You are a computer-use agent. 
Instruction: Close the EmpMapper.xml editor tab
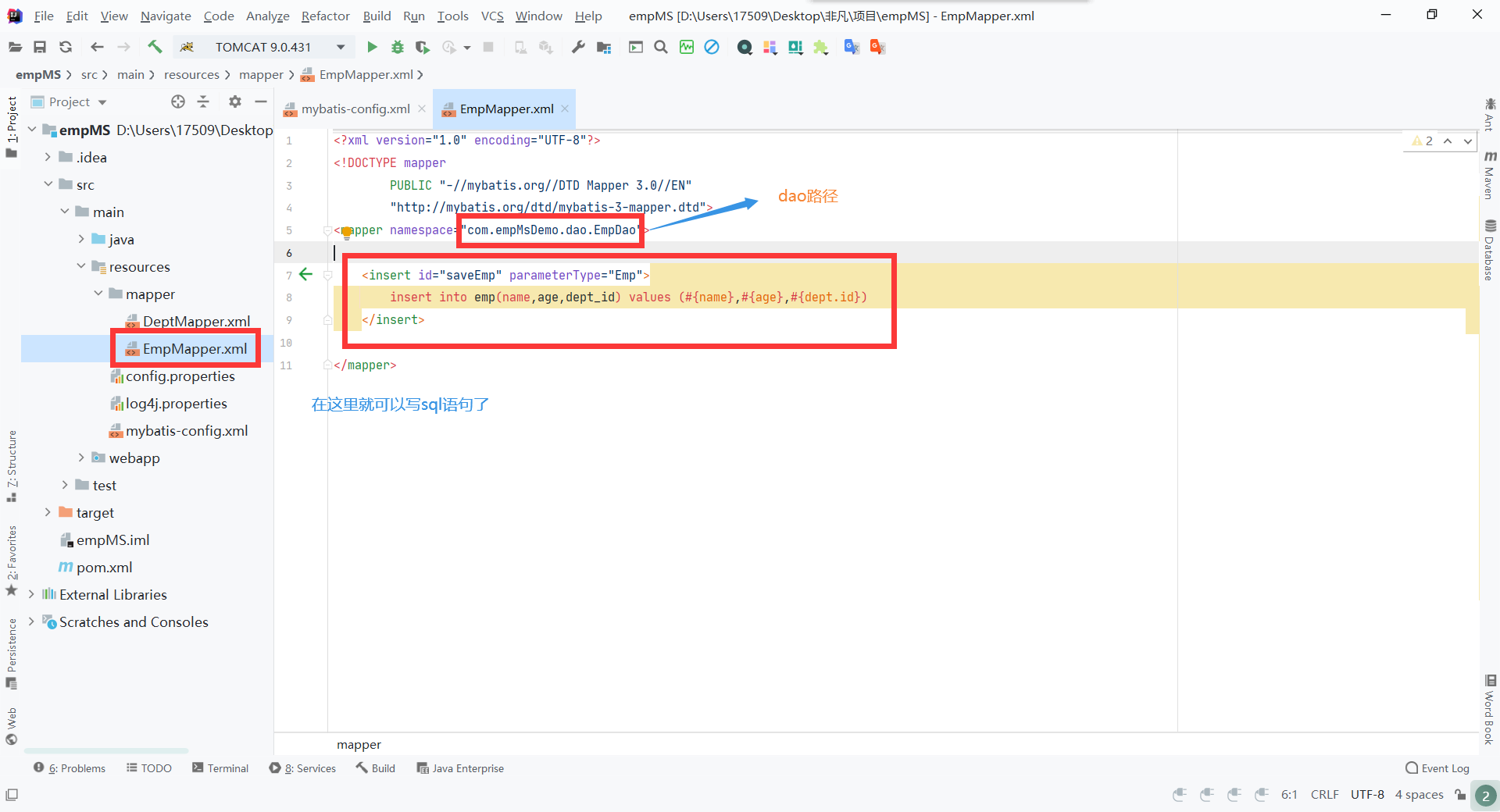tap(565, 109)
